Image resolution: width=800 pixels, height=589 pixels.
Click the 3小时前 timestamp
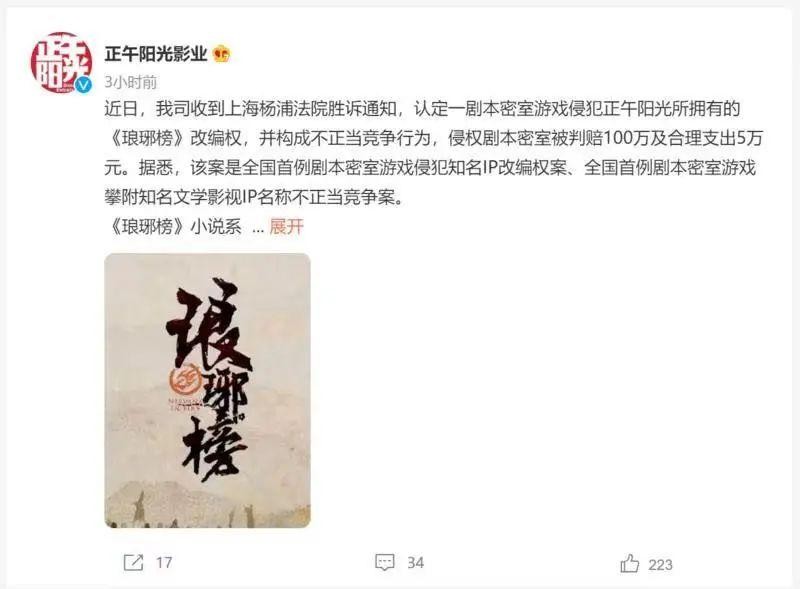pyautogui.click(x=131, y=82)
